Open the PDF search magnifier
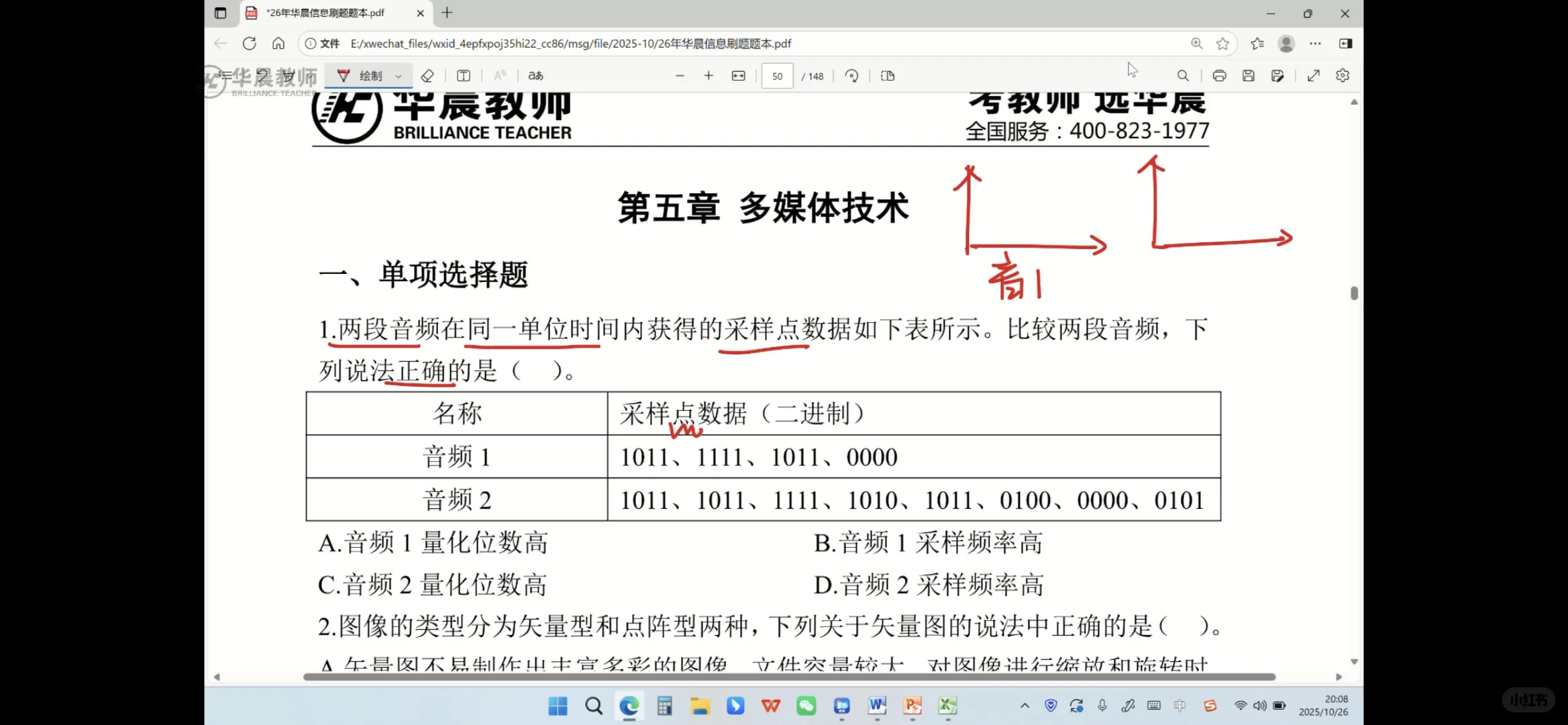This screenshot has height=725, width=1568. point(1183,76)
